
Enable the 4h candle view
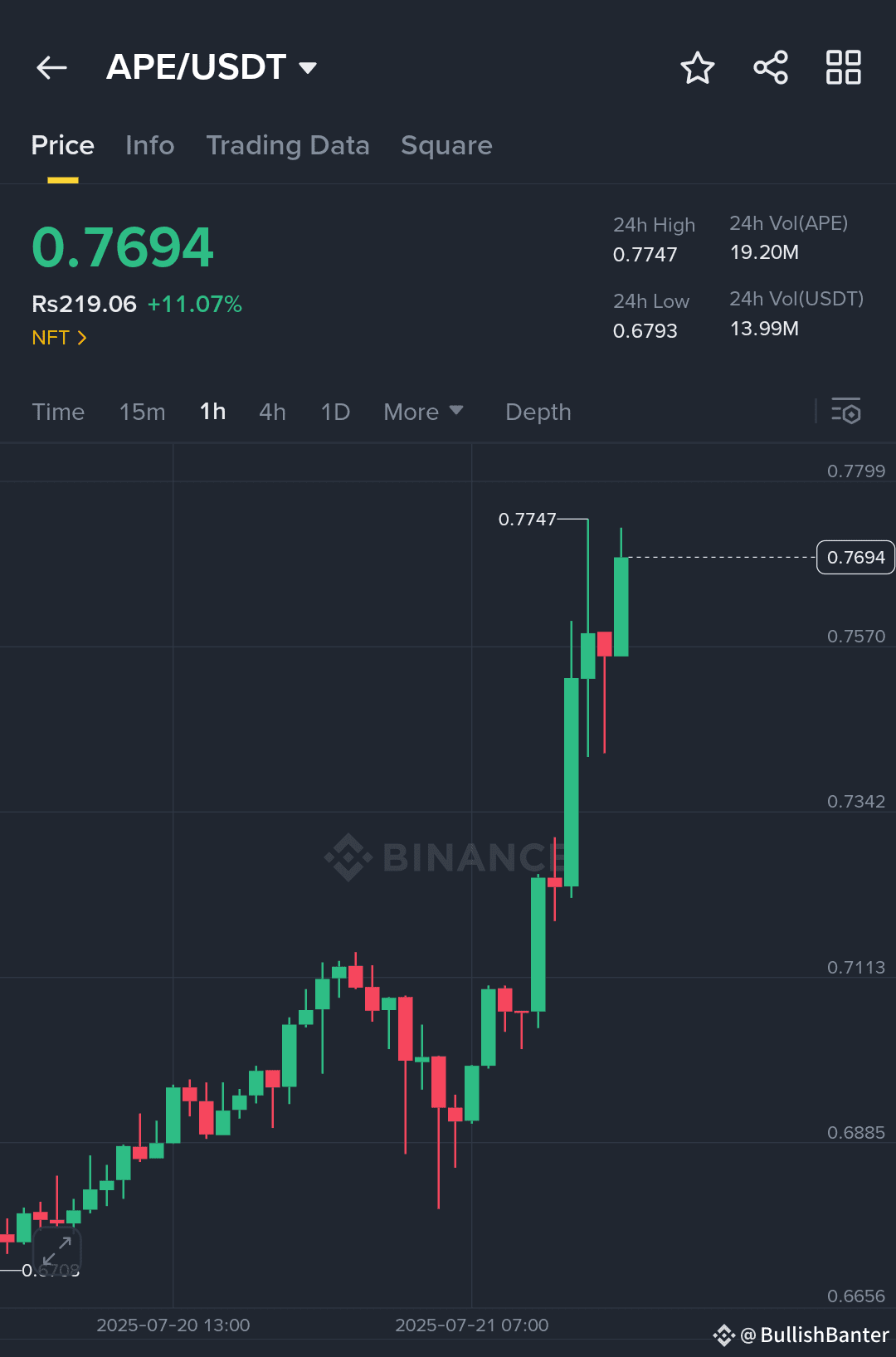pos(271,412)
